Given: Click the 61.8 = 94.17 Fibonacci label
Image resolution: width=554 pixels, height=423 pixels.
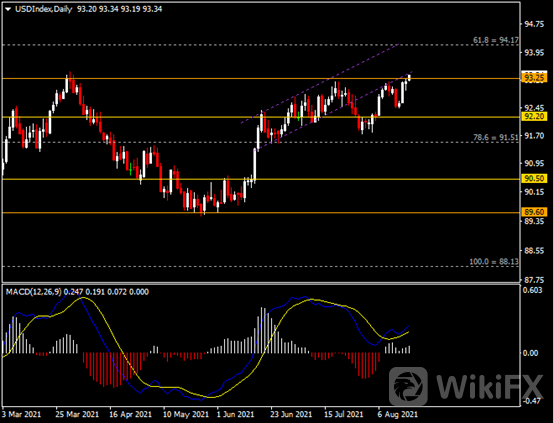Looking at the screenshot, I should pos(496,40).
